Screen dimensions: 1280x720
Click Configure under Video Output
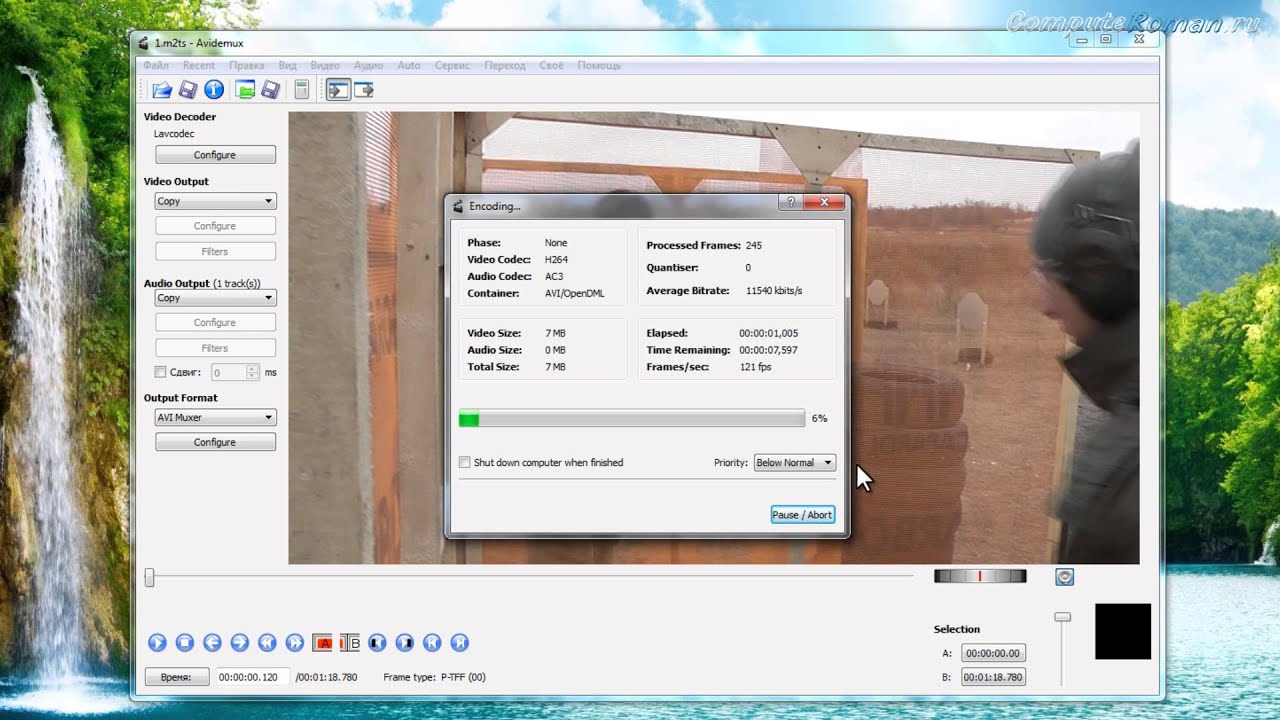(x=215, y=226)
